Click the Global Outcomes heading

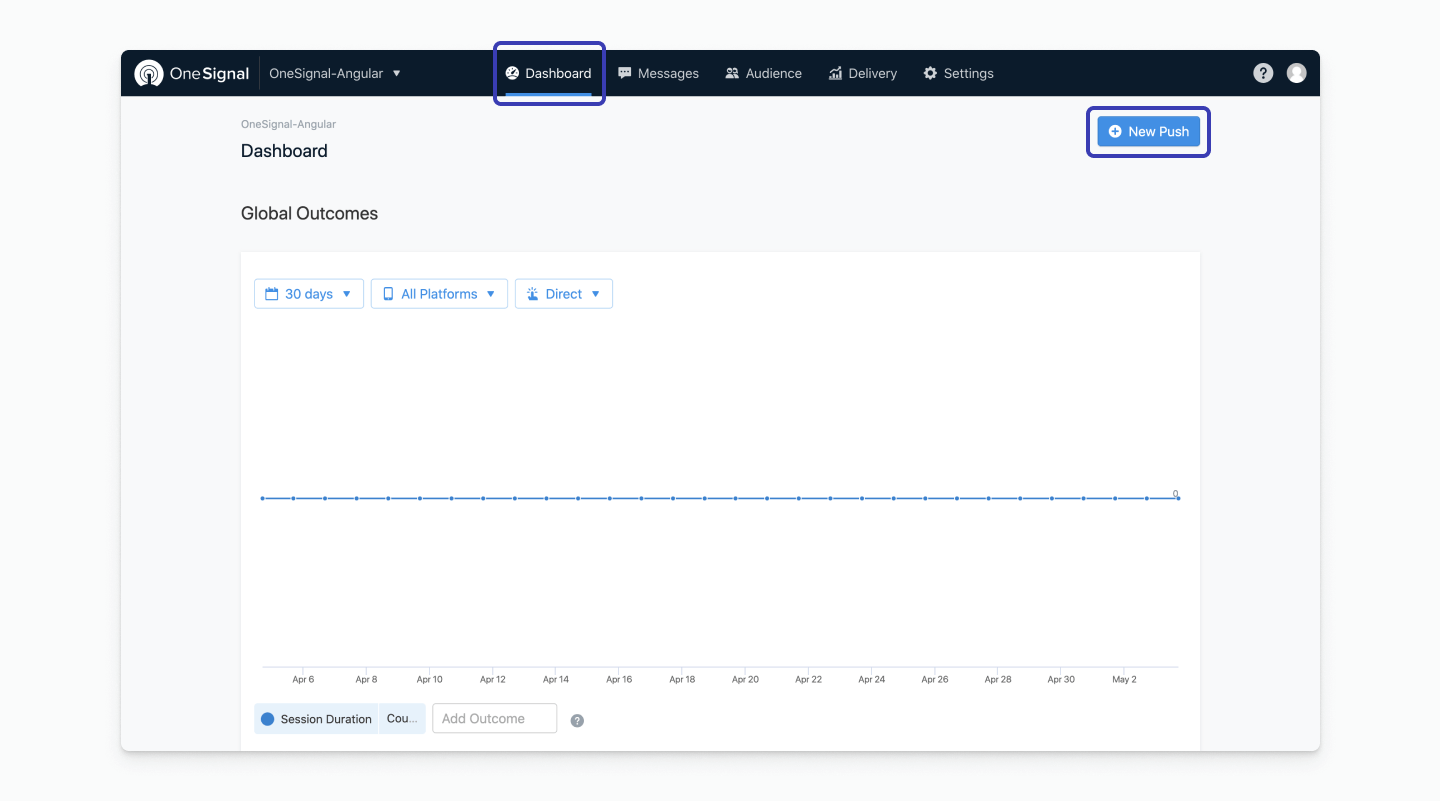309,213
